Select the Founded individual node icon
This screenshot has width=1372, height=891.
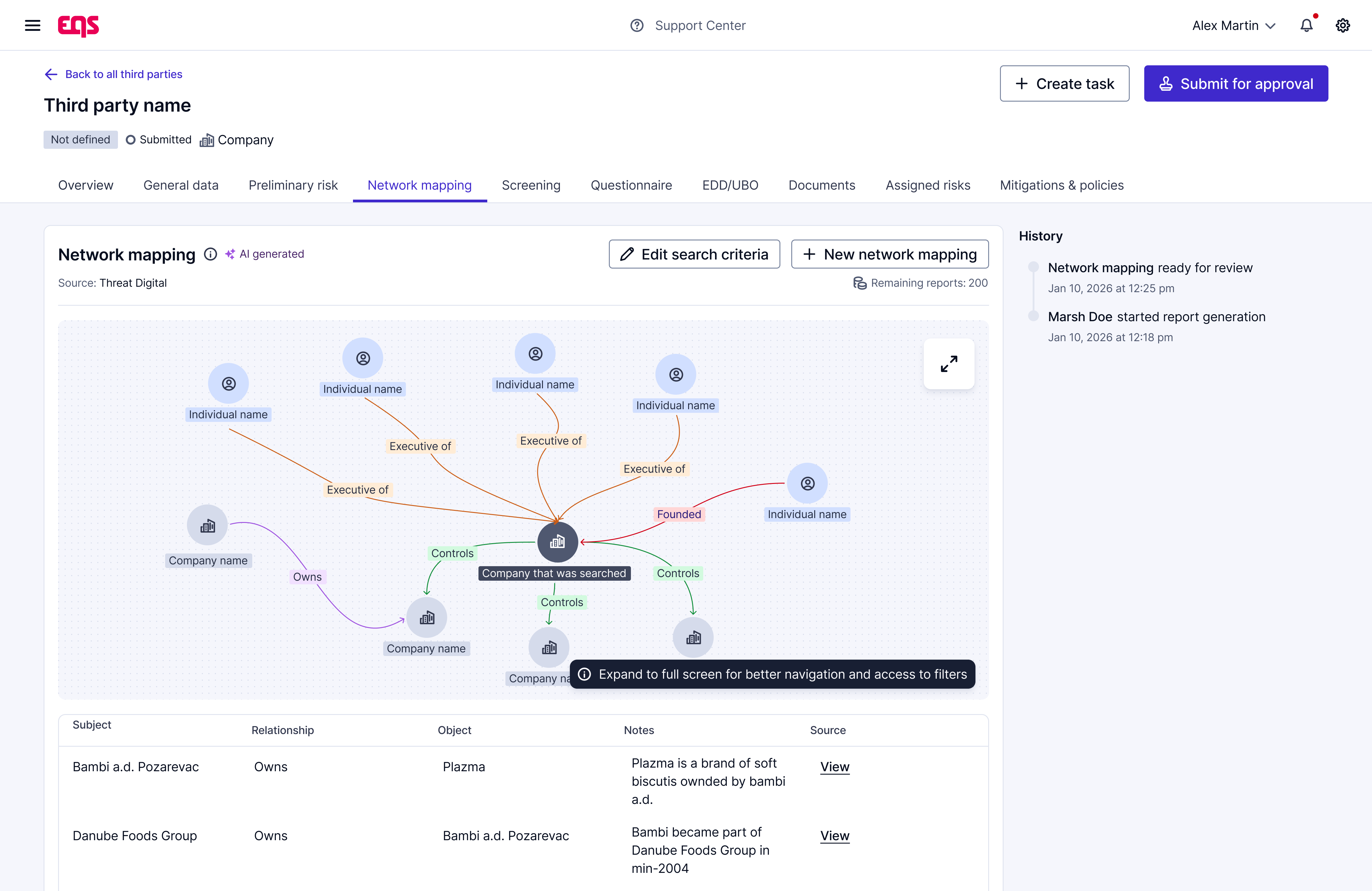[807, 484]
